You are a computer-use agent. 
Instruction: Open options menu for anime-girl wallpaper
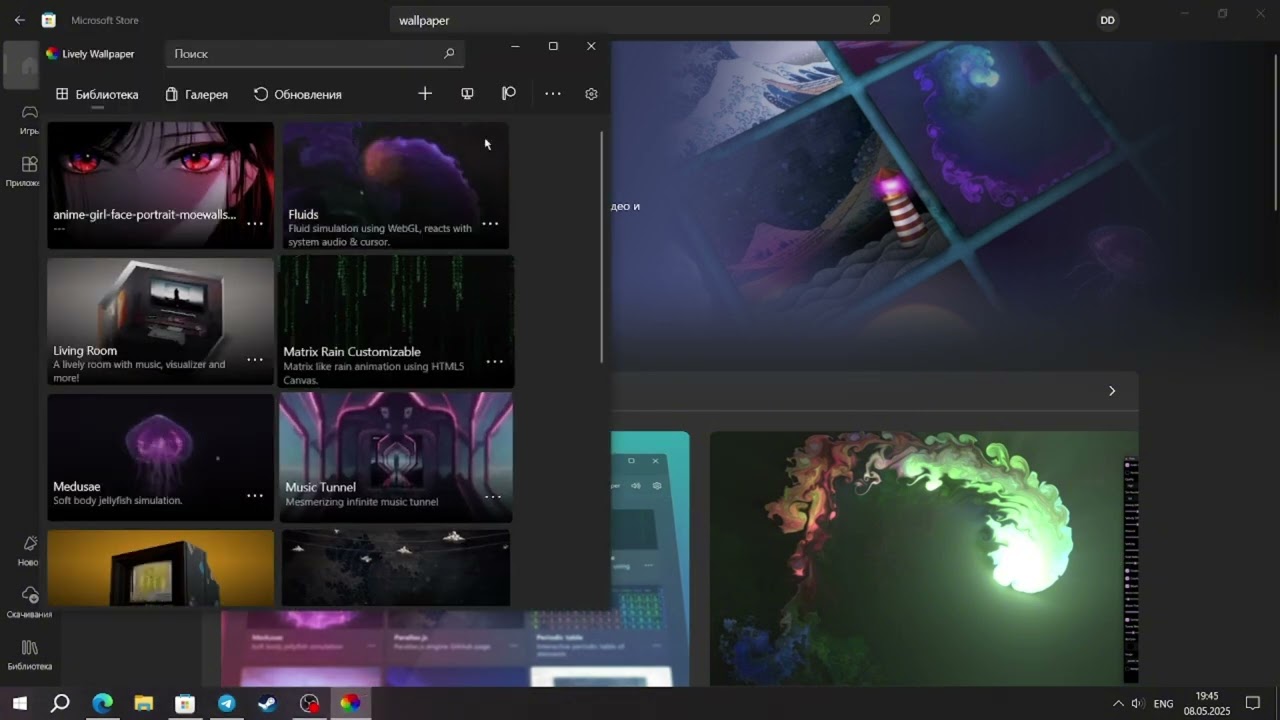pos(255,224)
